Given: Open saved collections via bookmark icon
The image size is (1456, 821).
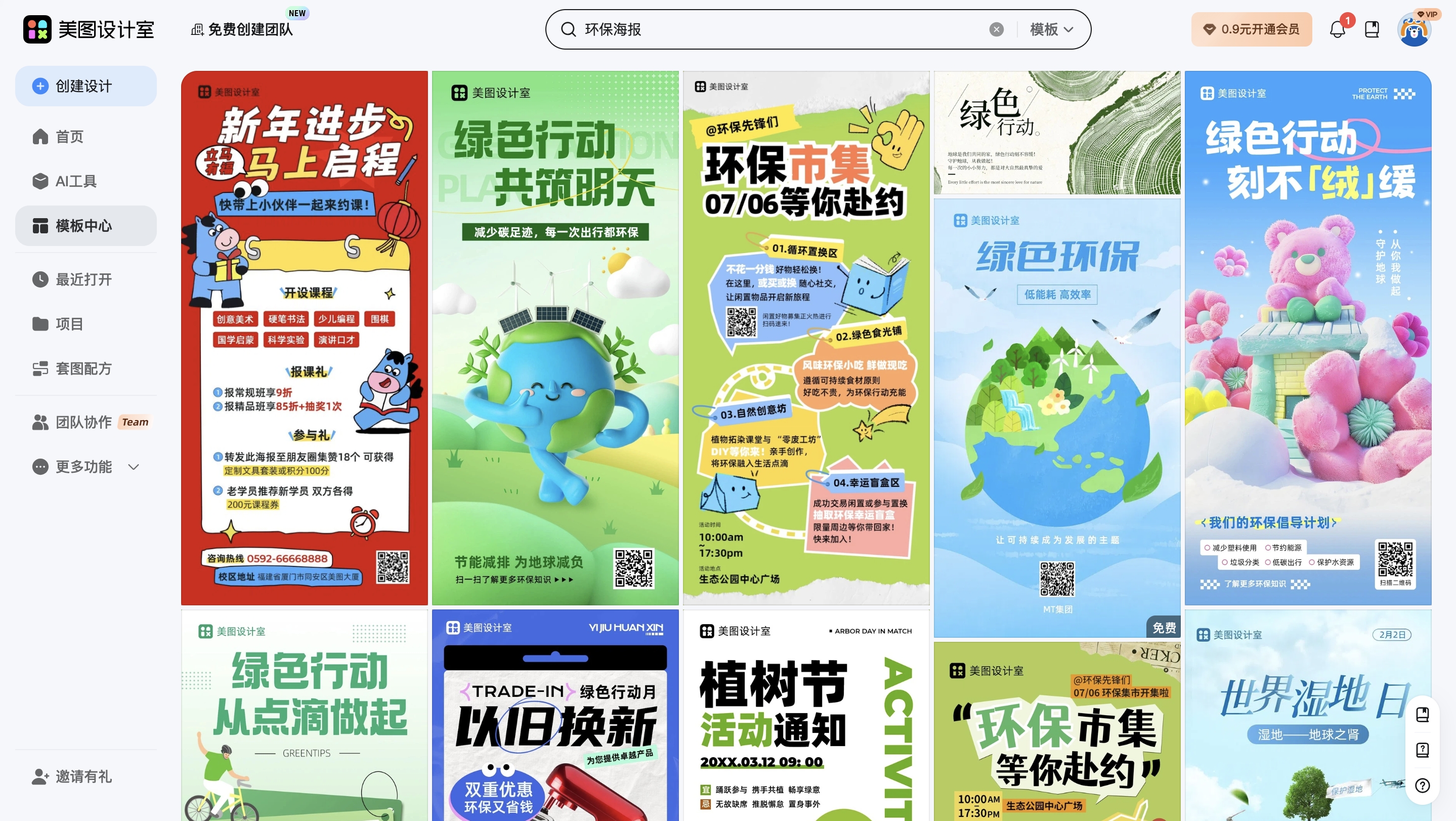Looking at the screenshot, I should click(1373, 29).
